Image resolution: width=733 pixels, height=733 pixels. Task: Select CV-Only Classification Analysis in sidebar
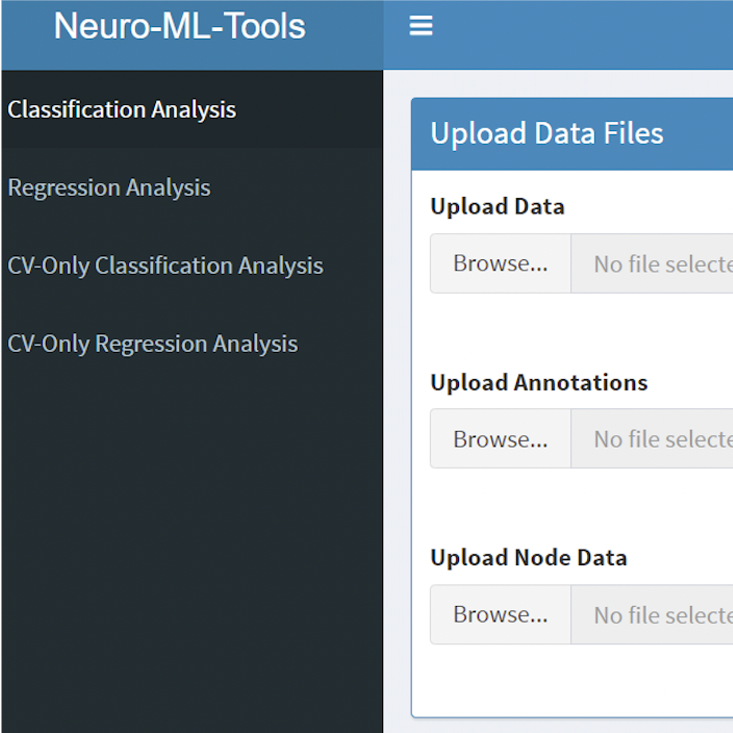click(x=165, y=266)
